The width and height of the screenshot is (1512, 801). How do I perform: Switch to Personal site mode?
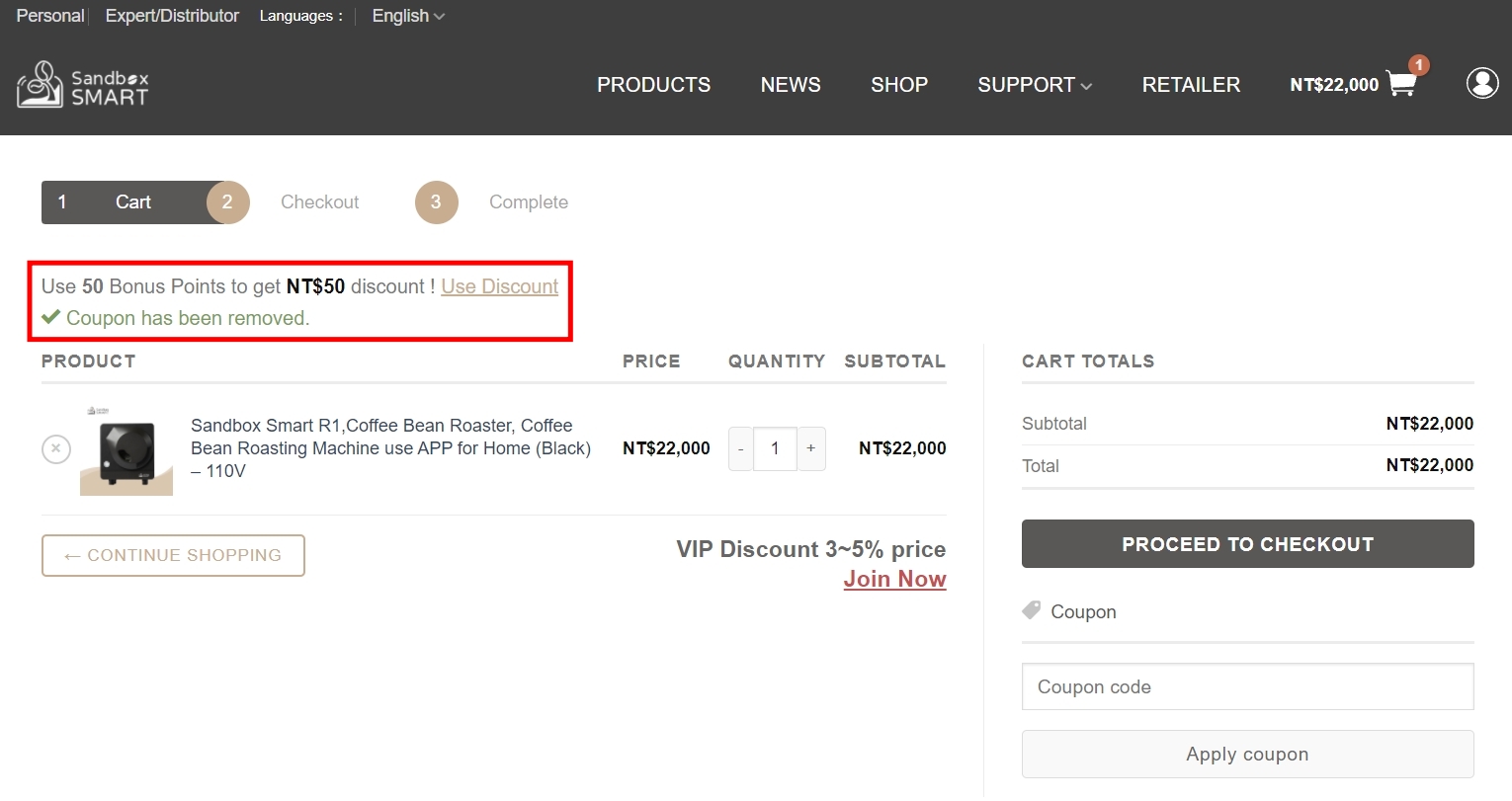(49, 16)
